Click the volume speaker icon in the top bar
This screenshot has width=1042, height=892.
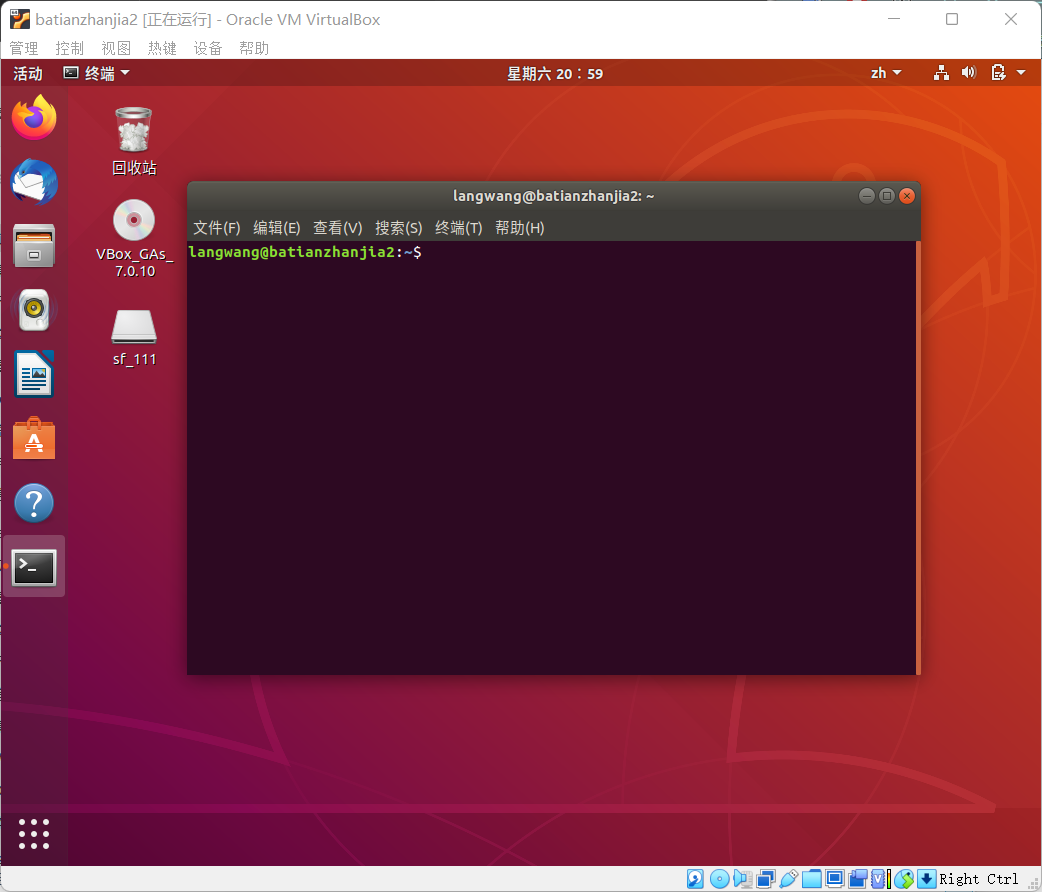tap(969, 72)
